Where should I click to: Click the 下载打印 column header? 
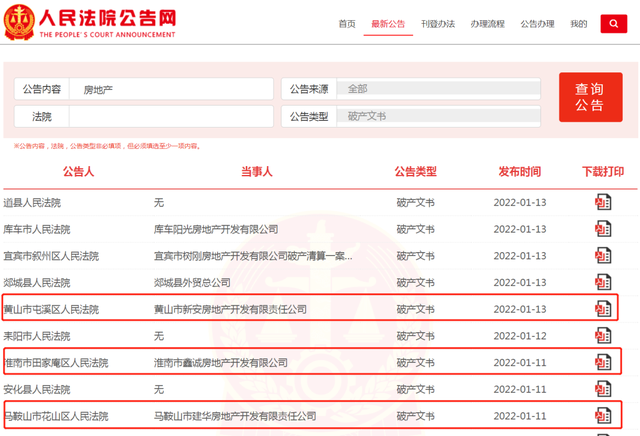pos(603,171)
